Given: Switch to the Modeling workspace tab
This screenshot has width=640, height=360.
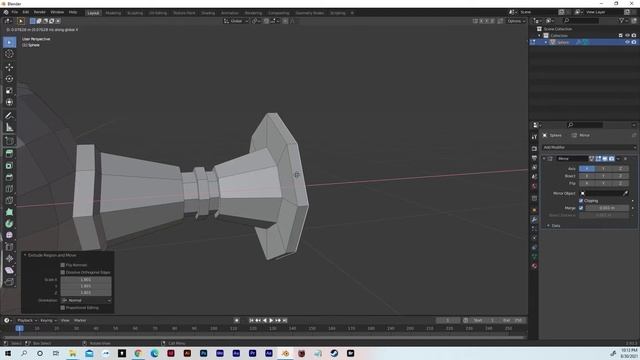Looking at the screenshot, I should (x=113, y=13).
